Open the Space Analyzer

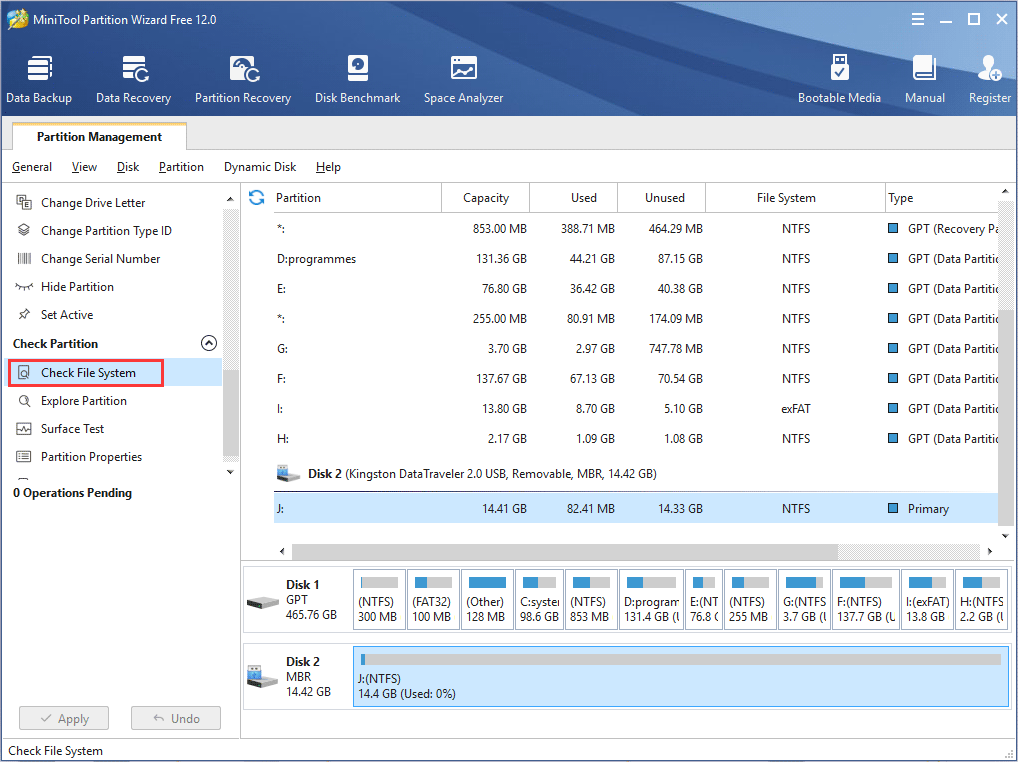pos(463,79)
